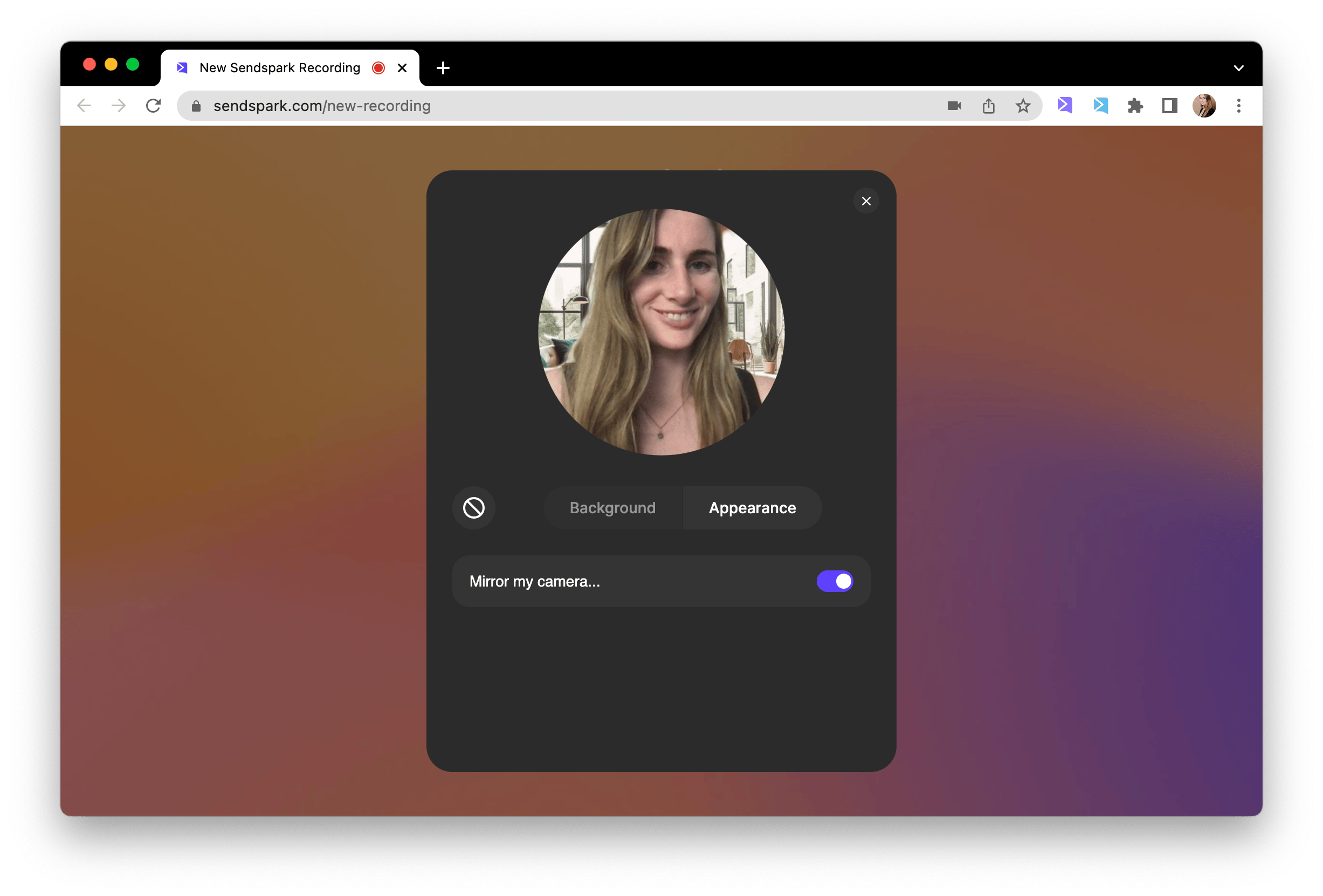Image resolution: width=1323 pixels, height=896 pixels.
Task: Reload the Sendspark page
Action: pyautogui.click(x=153, y=106)
